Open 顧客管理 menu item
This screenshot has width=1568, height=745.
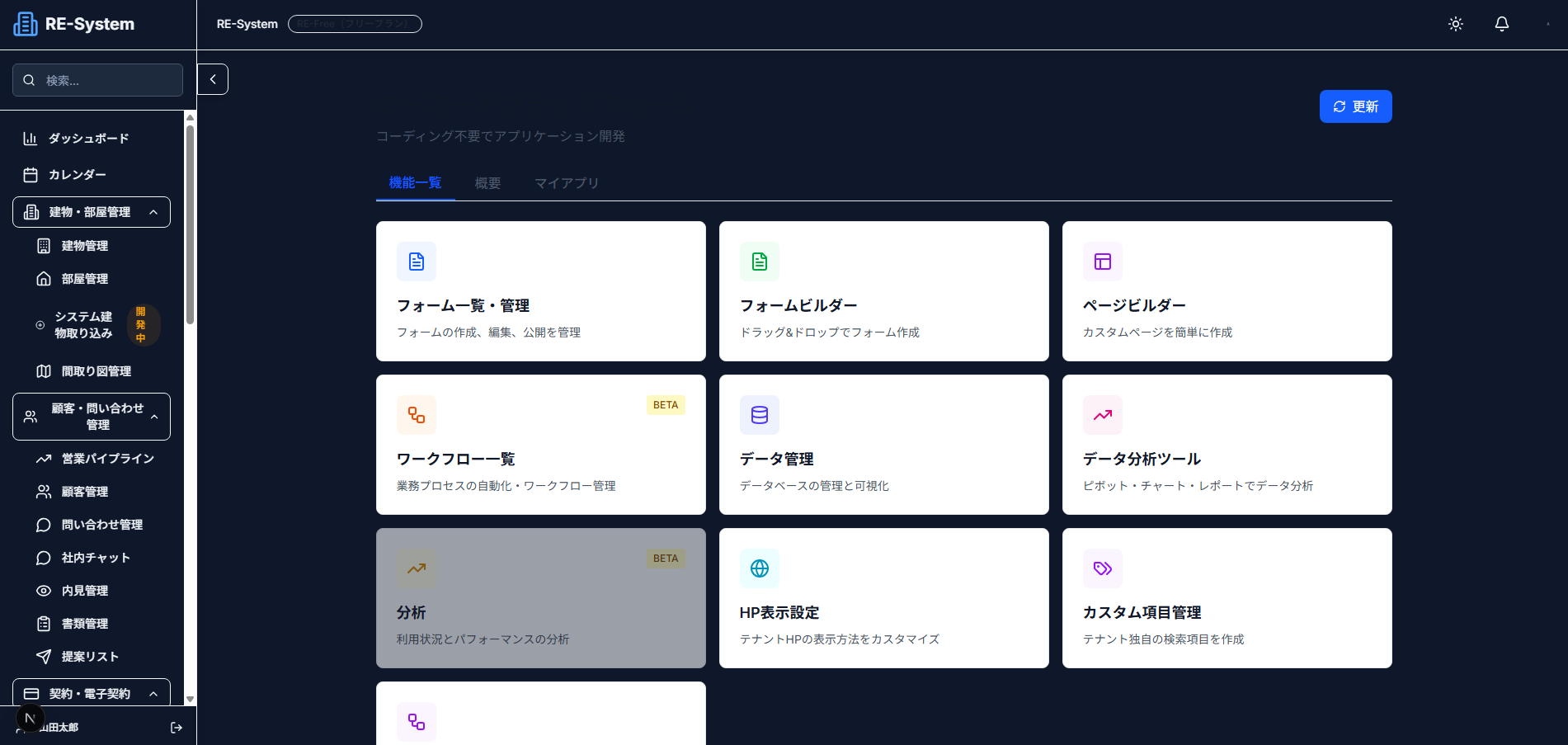tap(97, 492)
